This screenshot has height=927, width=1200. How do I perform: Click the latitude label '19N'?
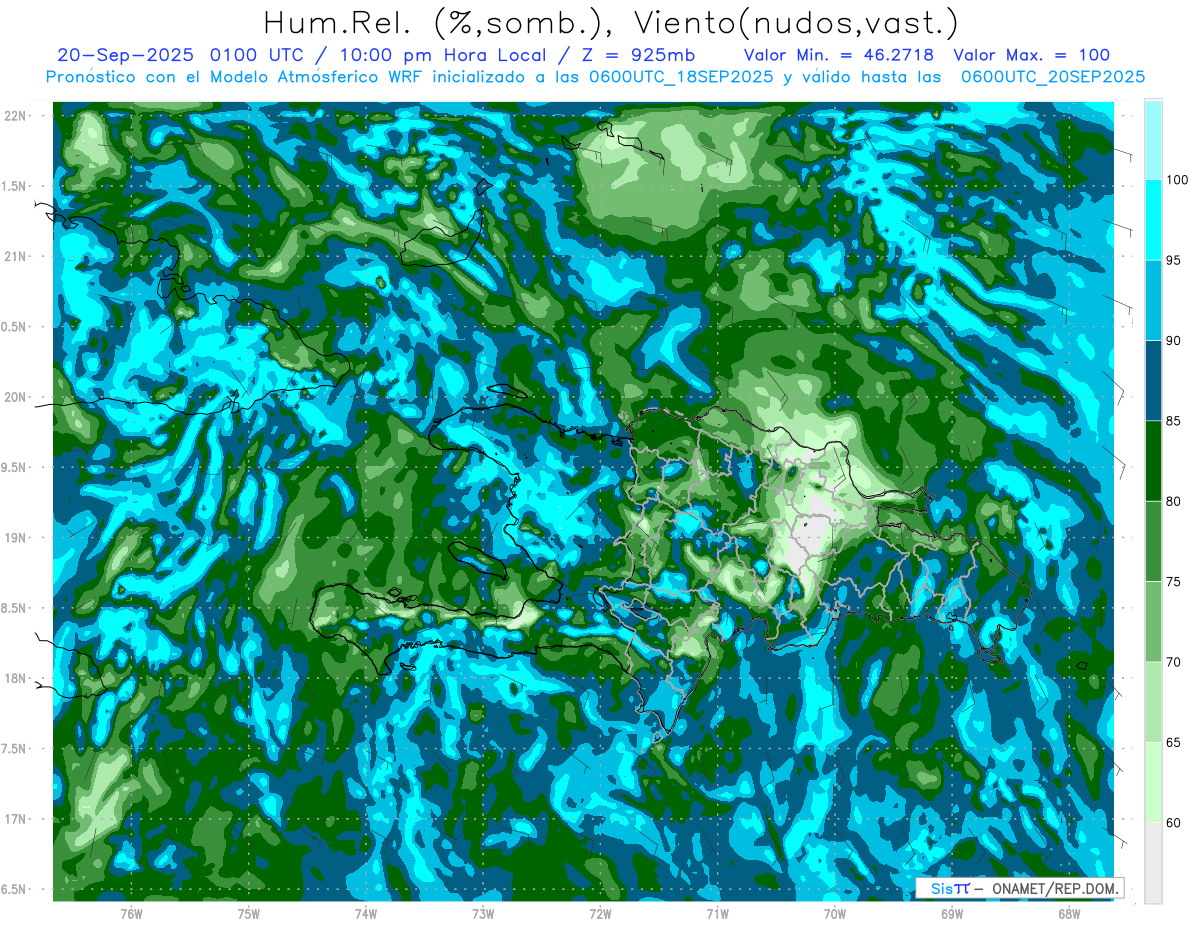16,538
